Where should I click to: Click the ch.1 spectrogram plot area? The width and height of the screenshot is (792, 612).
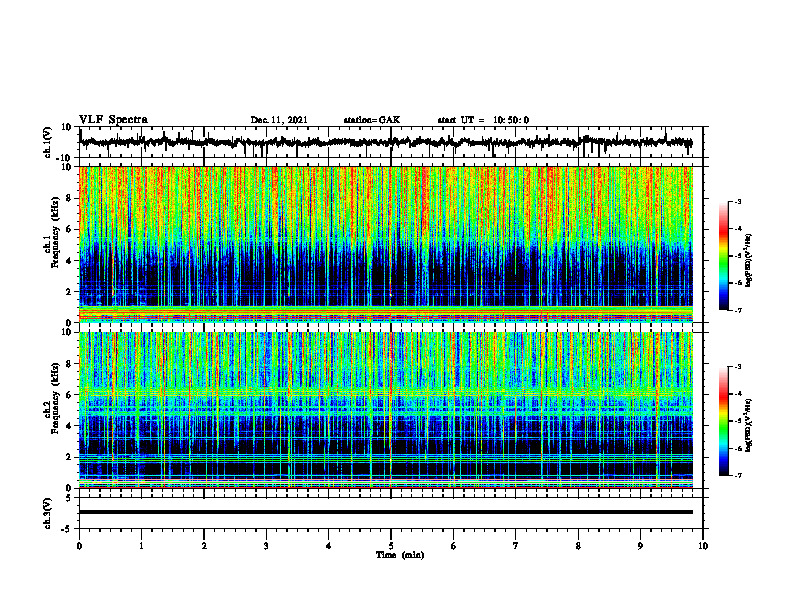pos(386,244)
